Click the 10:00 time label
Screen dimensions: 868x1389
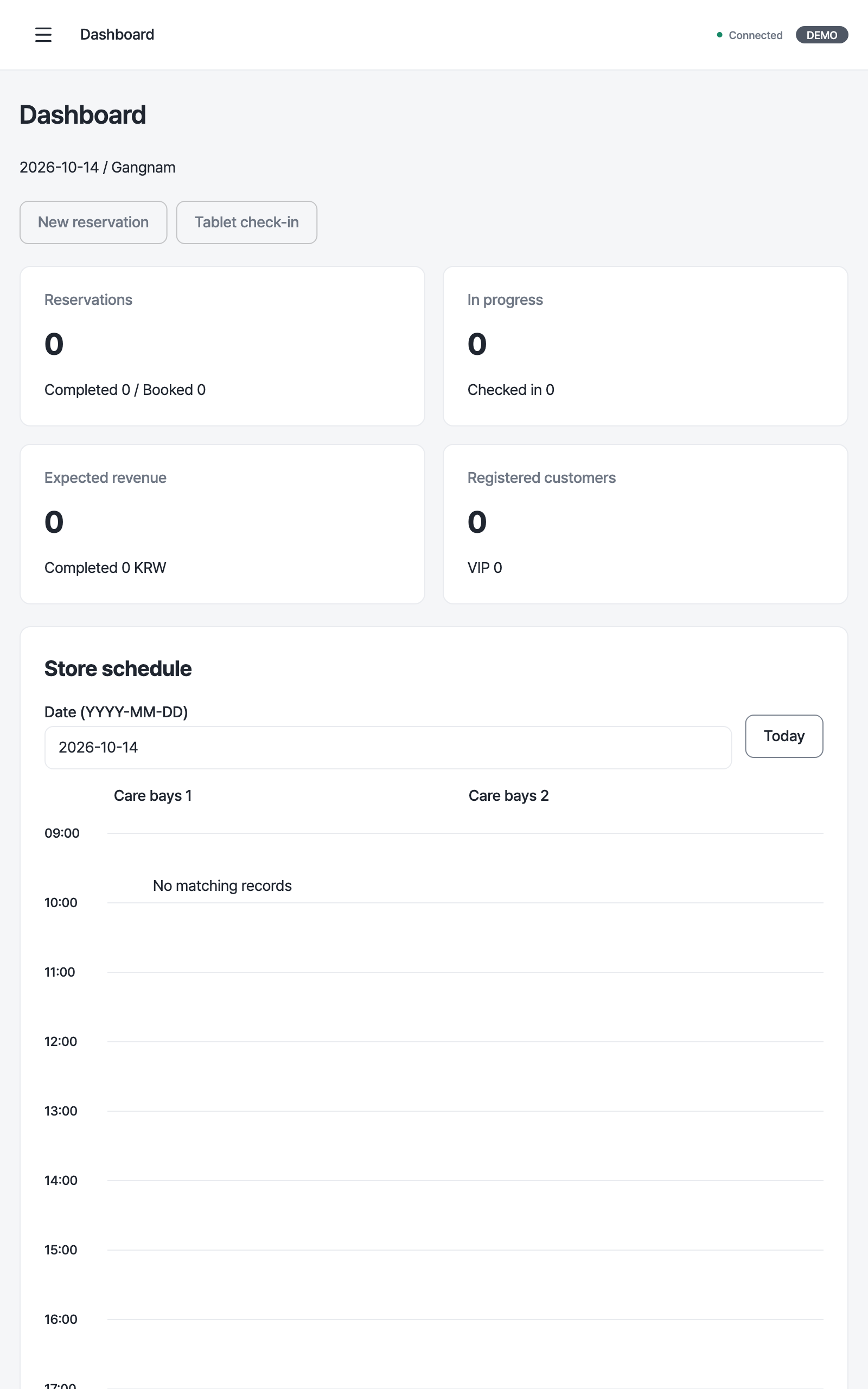click(61, 902)
